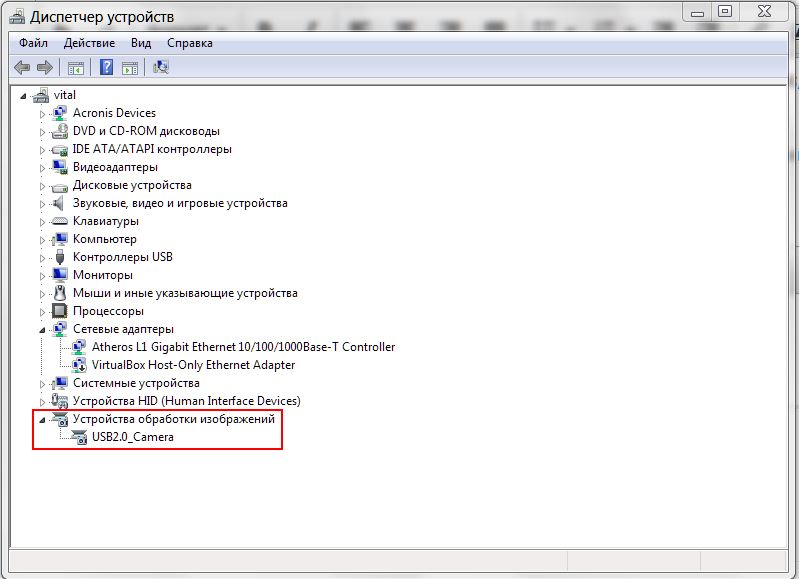Select the IDE ATA/ATAPI контроллеры label
Viewport: 799px width, 579px height.
point(152,149)
